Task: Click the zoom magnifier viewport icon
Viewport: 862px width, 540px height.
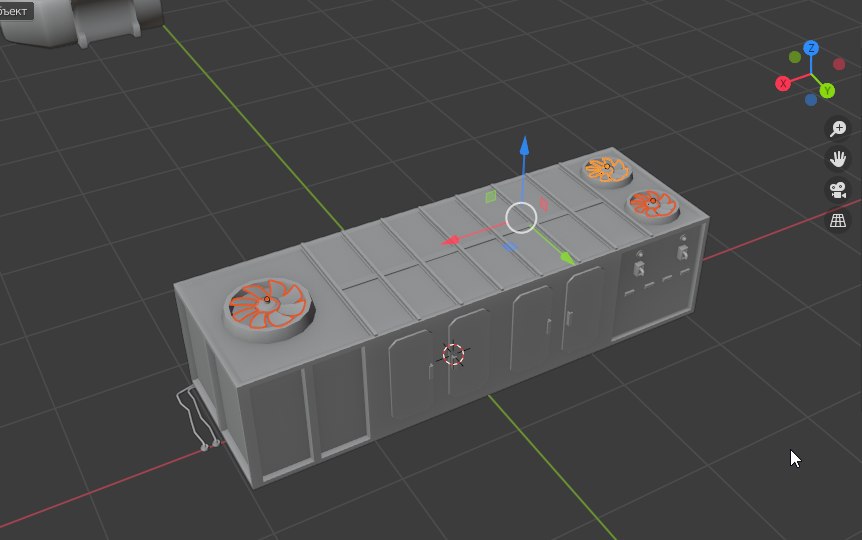Action: (x=838, y=129)
